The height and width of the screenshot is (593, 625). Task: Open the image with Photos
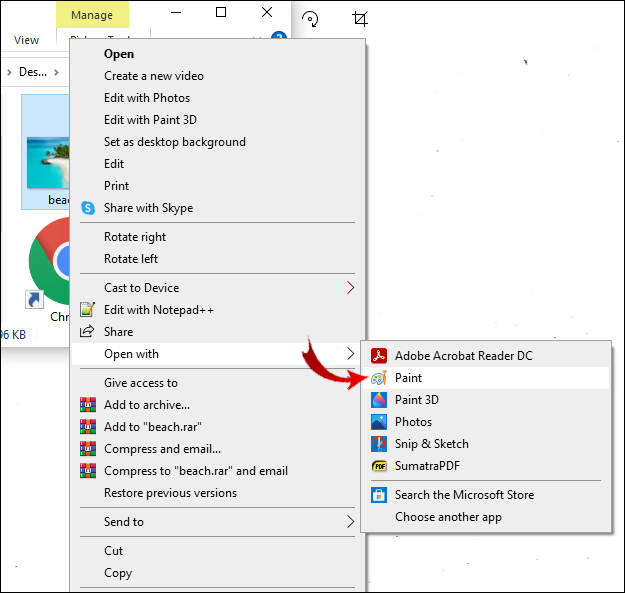486,422
